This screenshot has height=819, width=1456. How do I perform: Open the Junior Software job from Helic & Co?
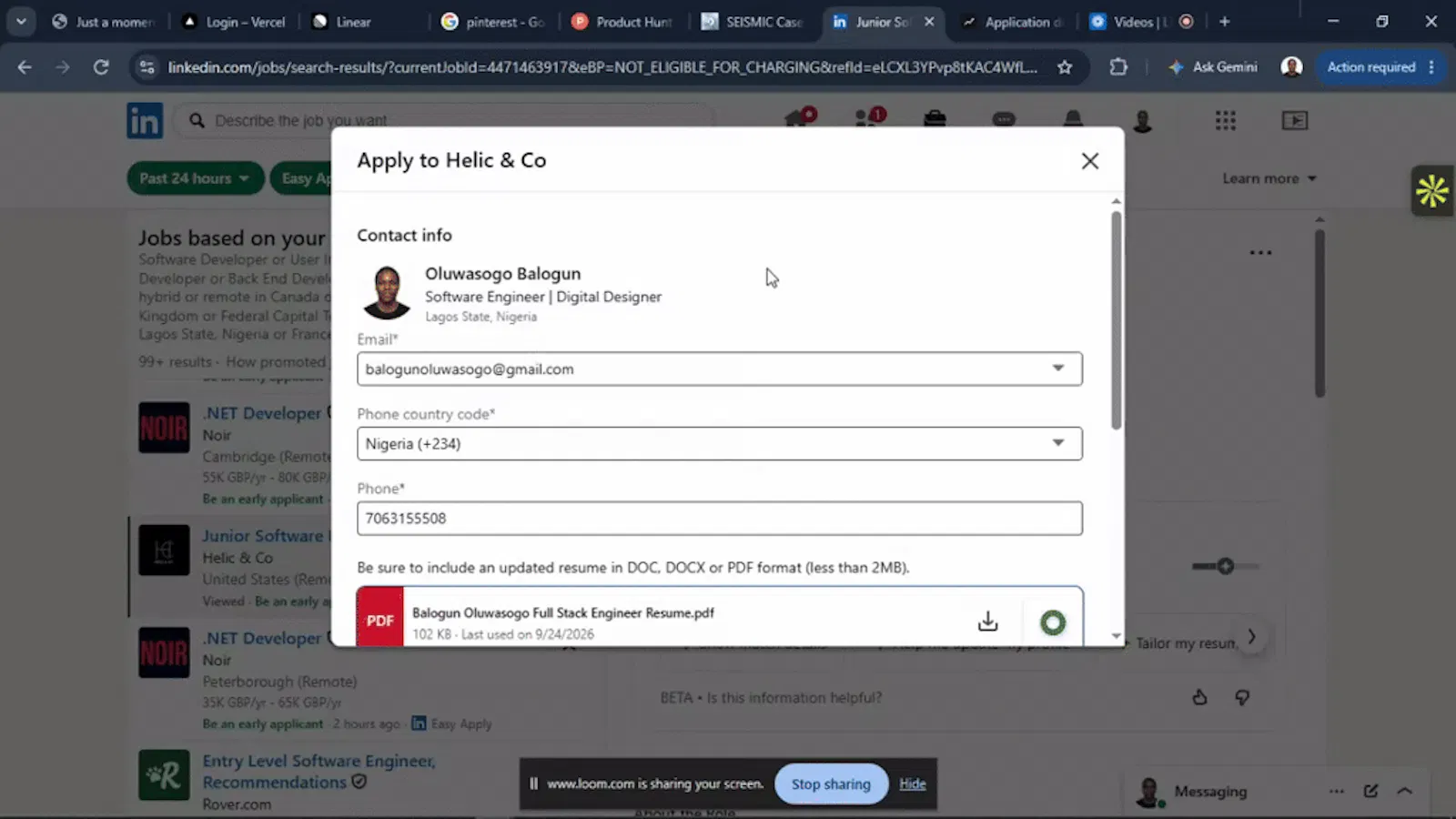tap(264, 536)
